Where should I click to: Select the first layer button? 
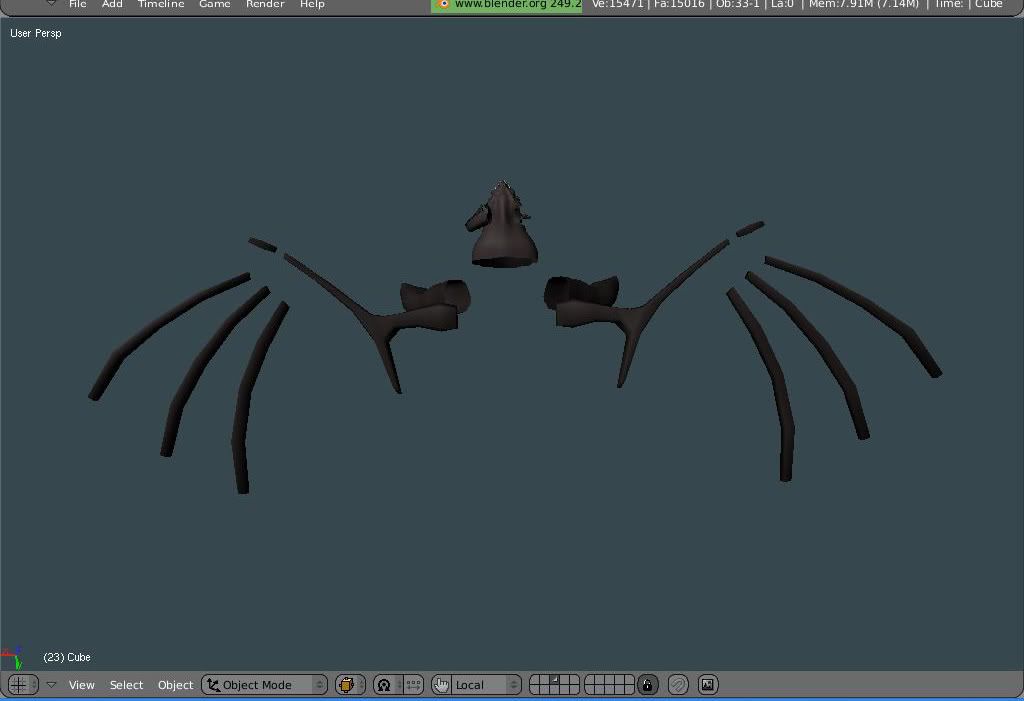coord(535,680)
